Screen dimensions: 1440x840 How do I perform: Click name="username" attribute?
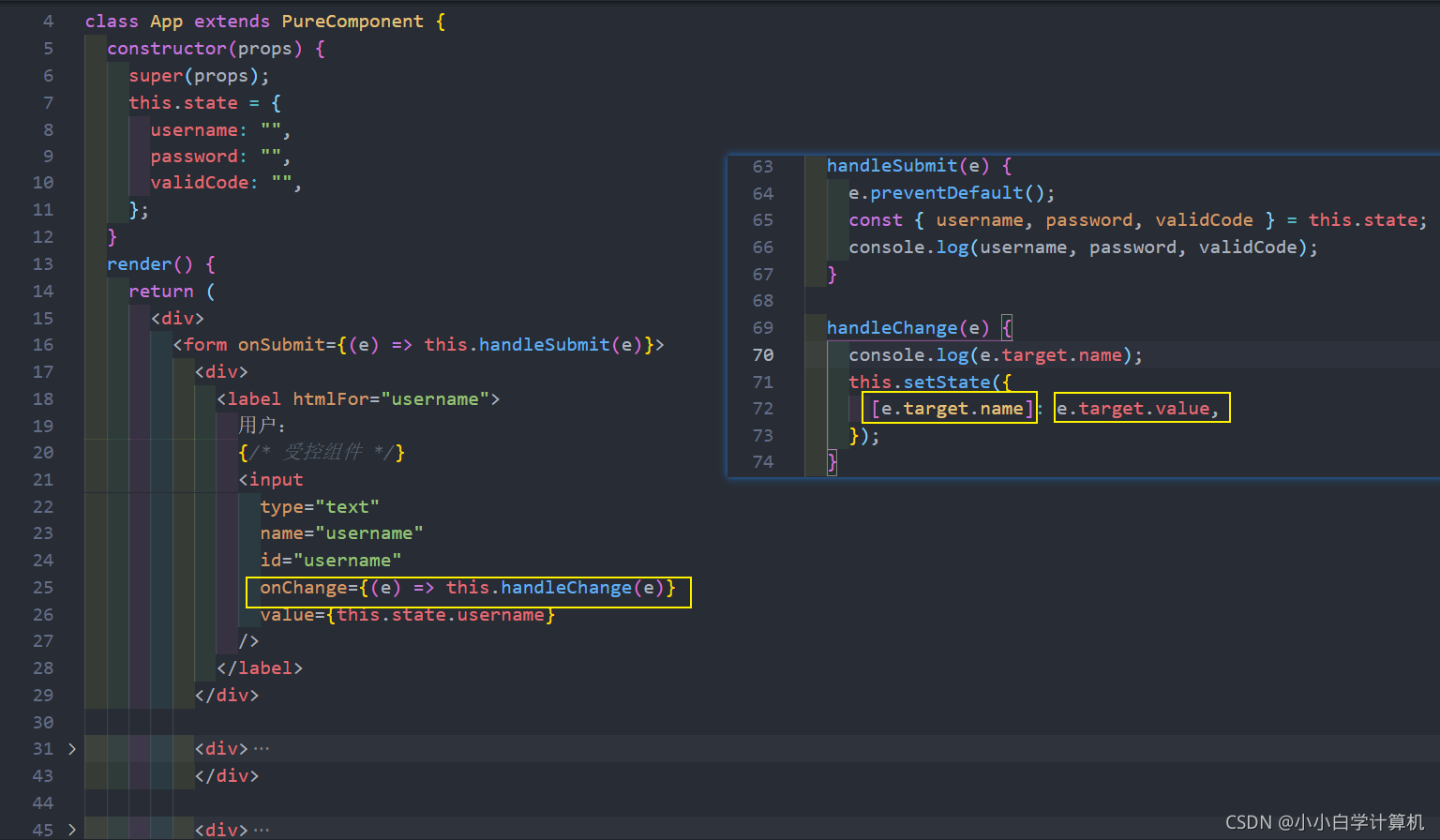(341, 533)
